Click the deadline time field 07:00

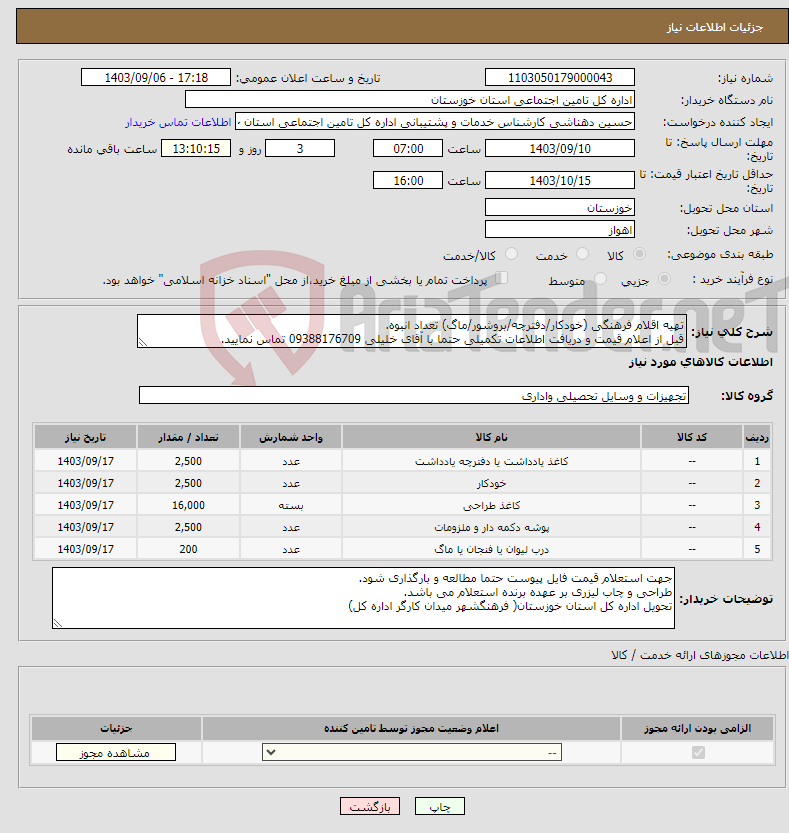[x=408, y=148]
